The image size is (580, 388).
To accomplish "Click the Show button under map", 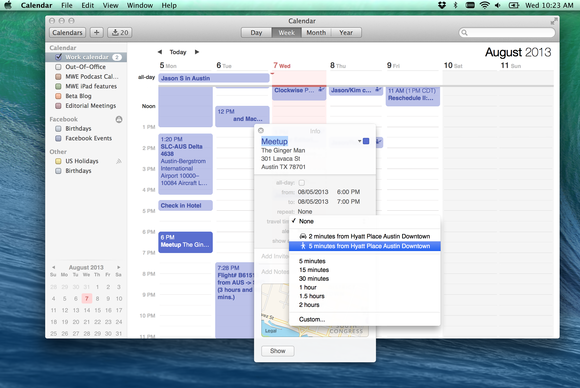I will tap(278, 351).
